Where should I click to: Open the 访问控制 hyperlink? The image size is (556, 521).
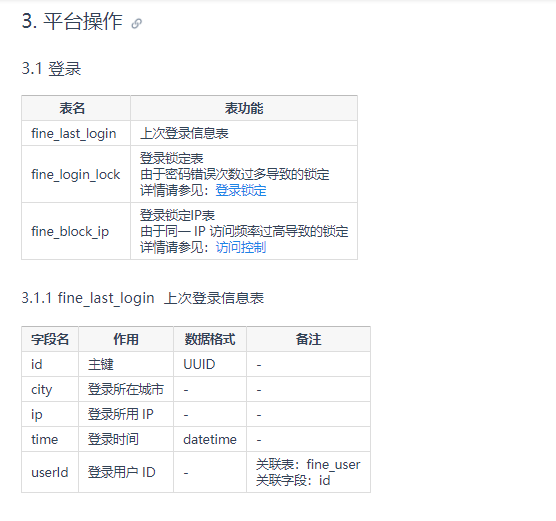pos(241,247)
